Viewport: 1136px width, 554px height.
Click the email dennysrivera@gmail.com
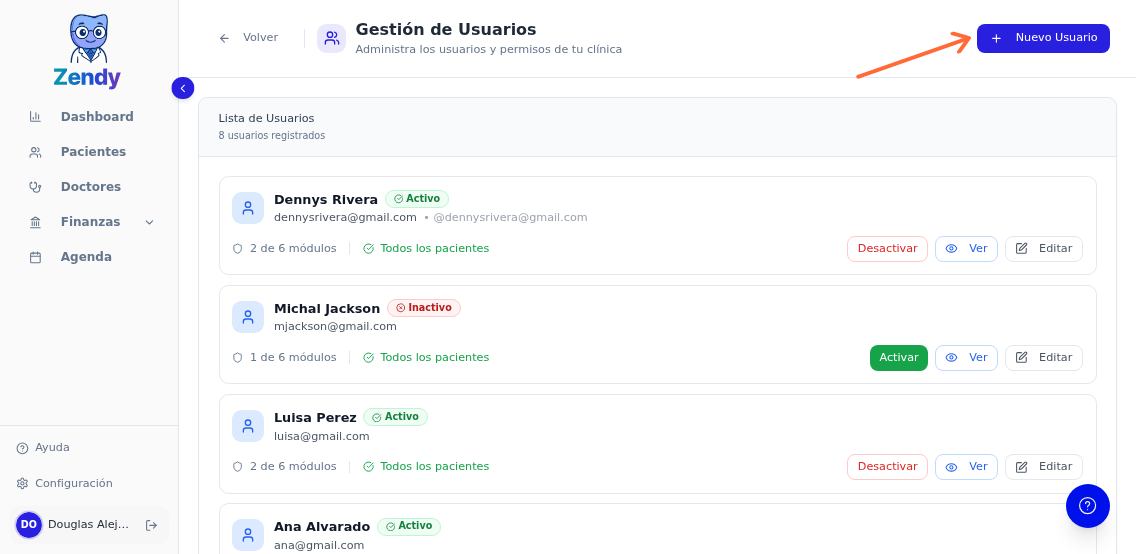(x=346, y=217)
